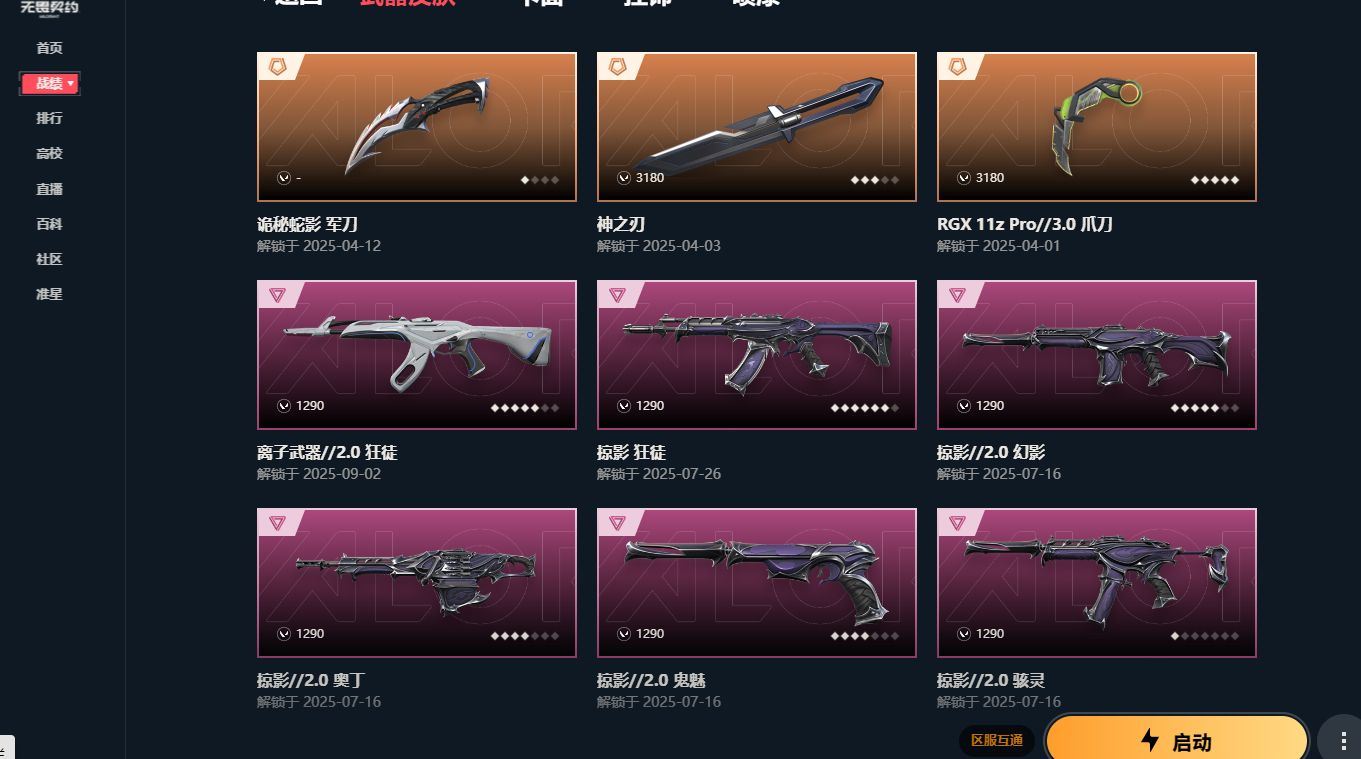Click the upgrade level diamonds on 掠影 狂徒 card

pos(865,408)
